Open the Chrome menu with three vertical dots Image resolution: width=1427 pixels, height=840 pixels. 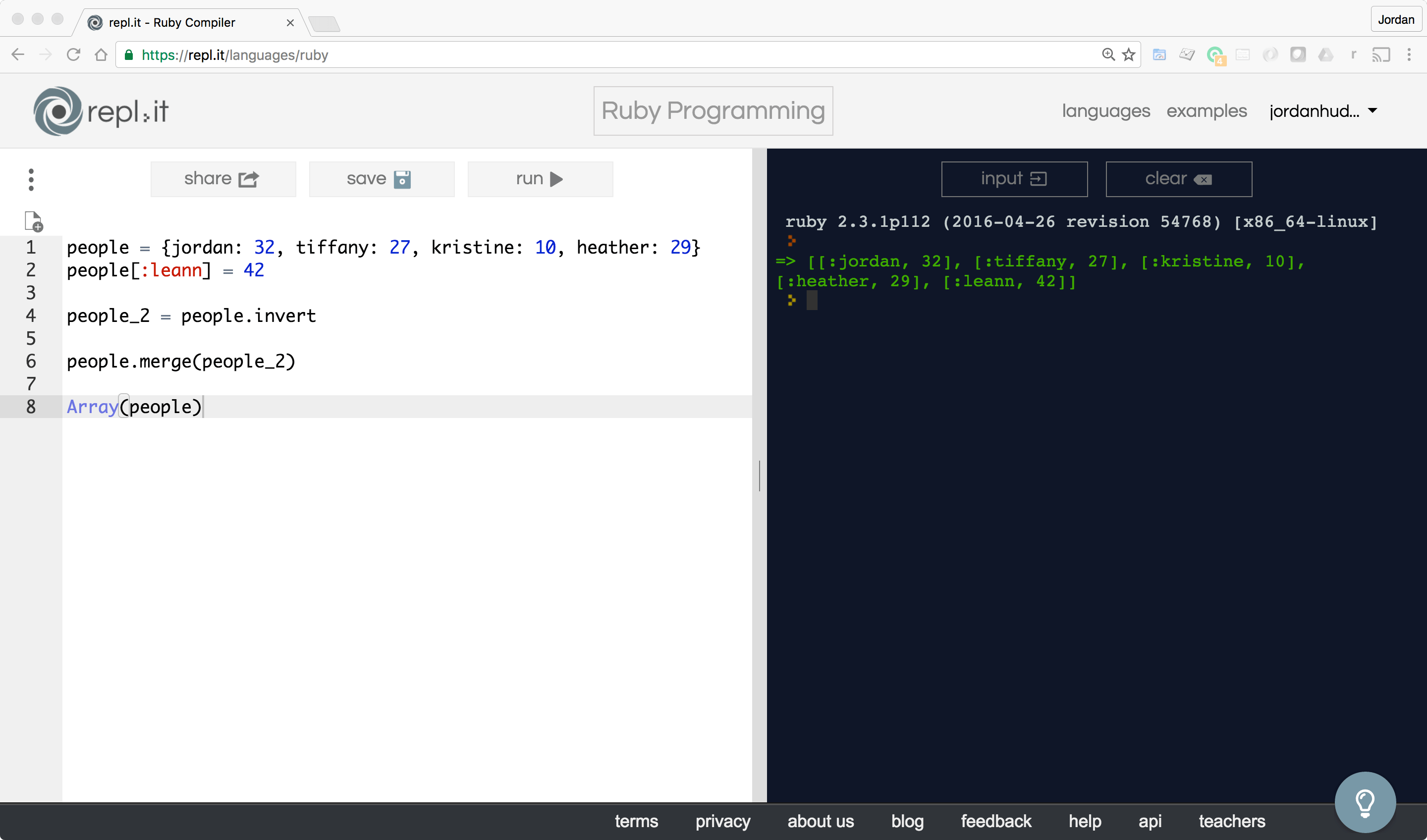tap(1410, 54)
